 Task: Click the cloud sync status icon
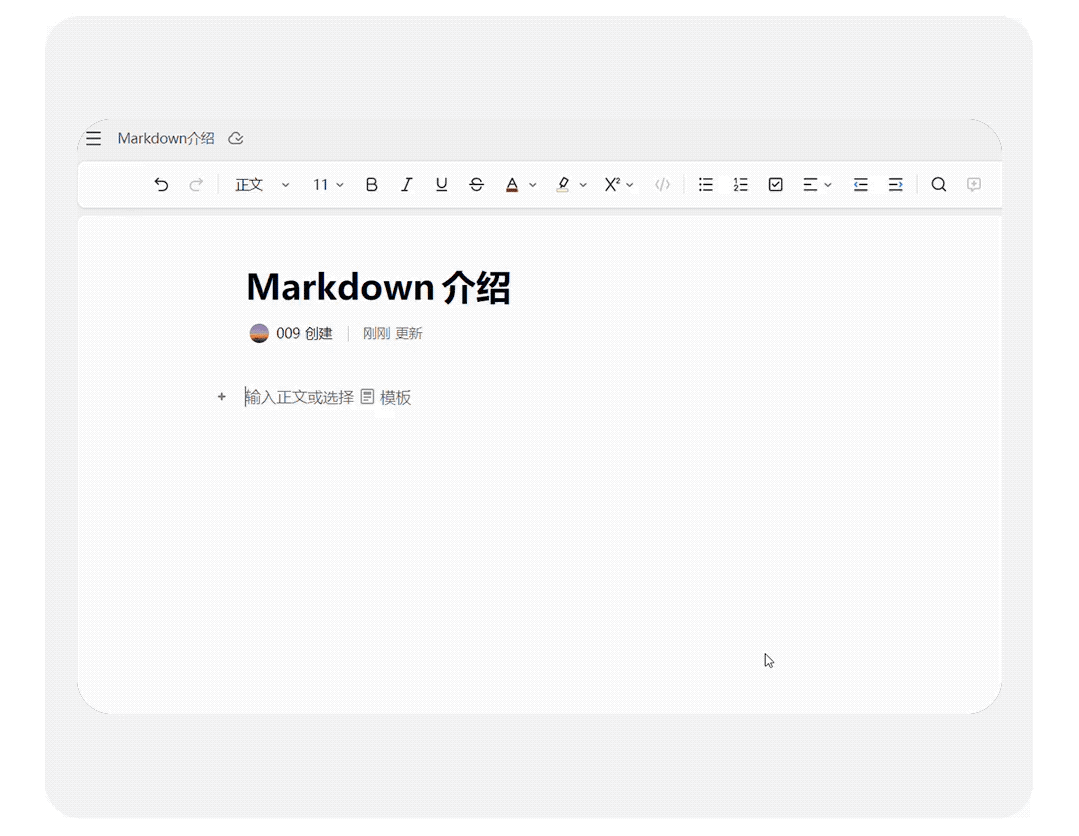click(236, 139)
